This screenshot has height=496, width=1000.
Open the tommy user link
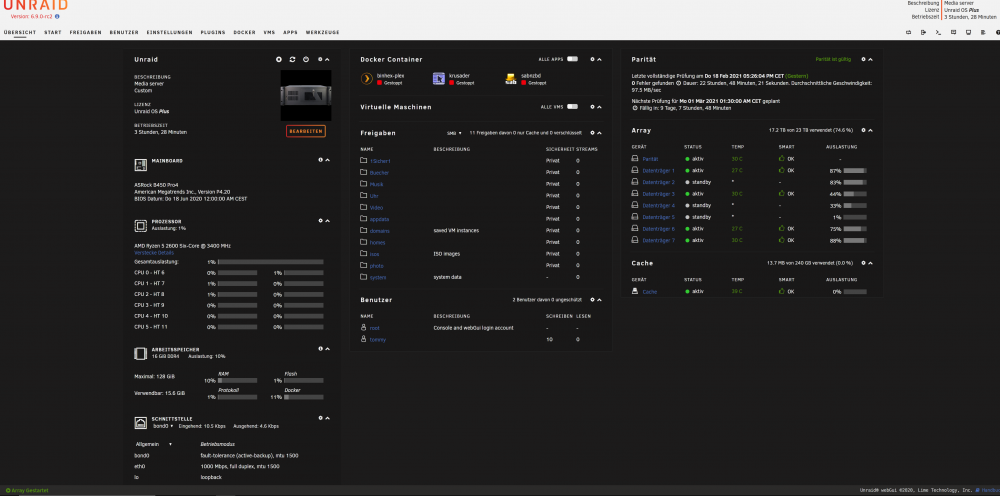tap(378, 340)
